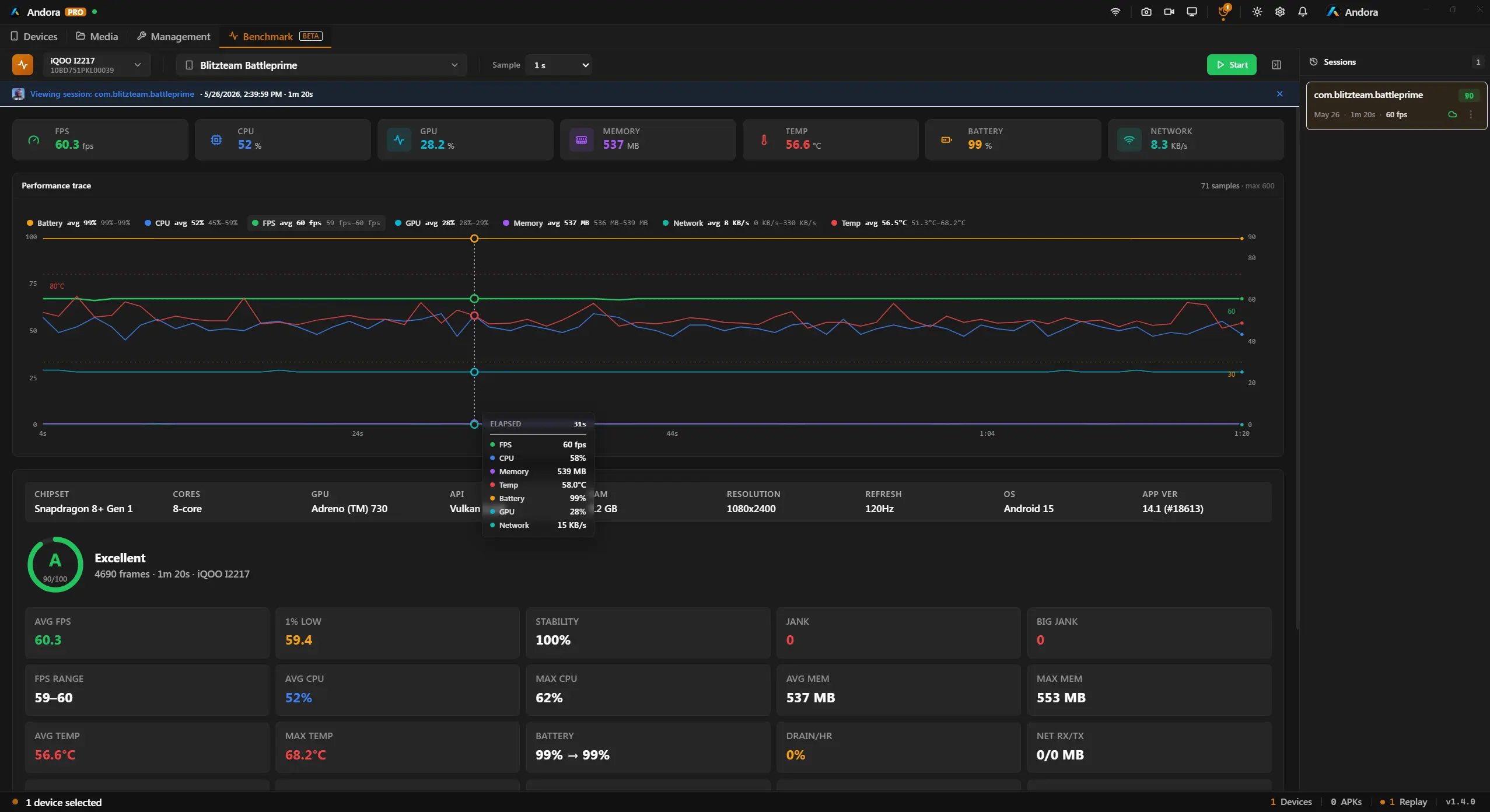Click the FPS gauge icon in summary card
The image size is (1490, 812).
pyautogui.click(x=34, y=140)
